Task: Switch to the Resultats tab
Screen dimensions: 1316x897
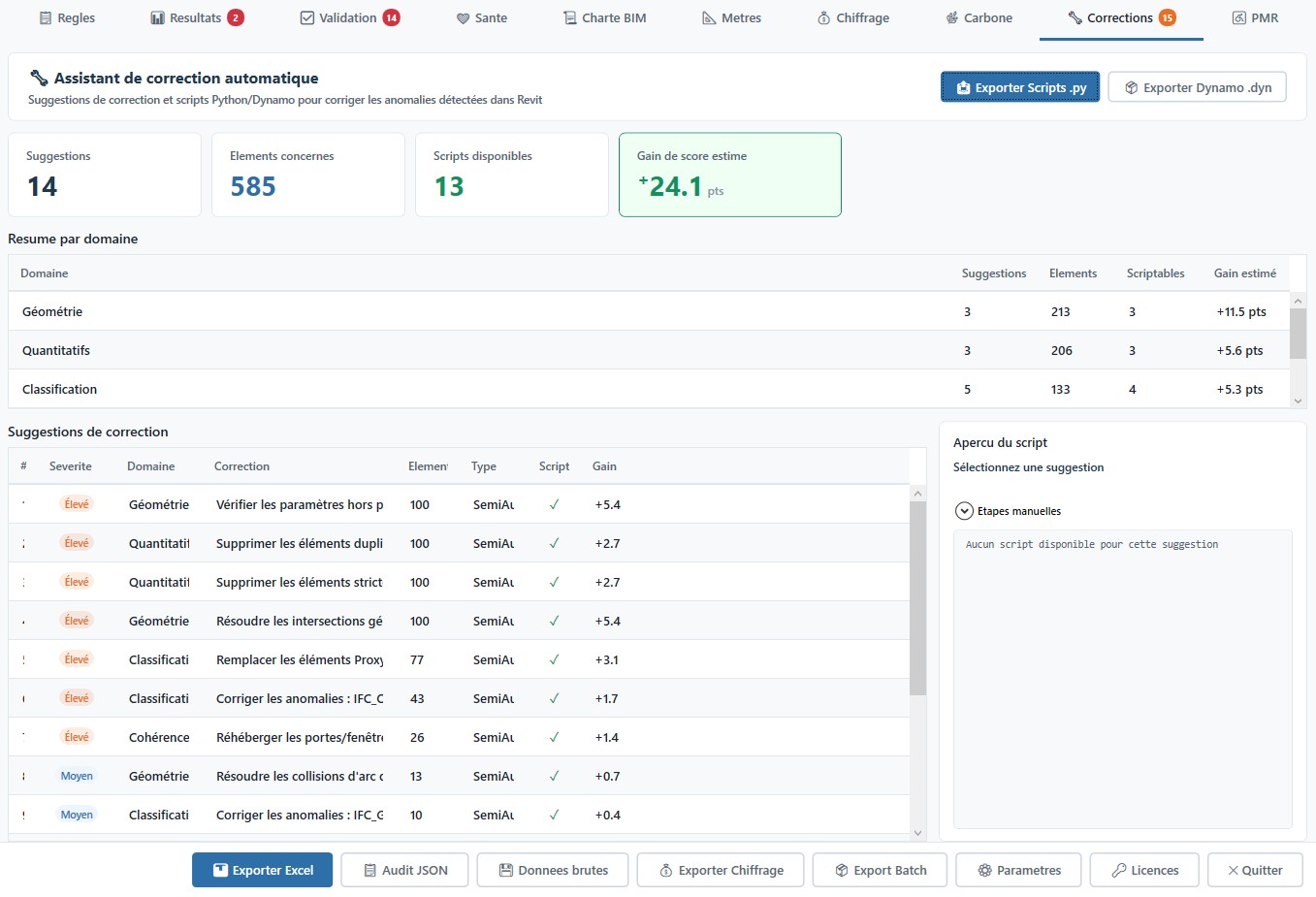Action: point(197,18)
